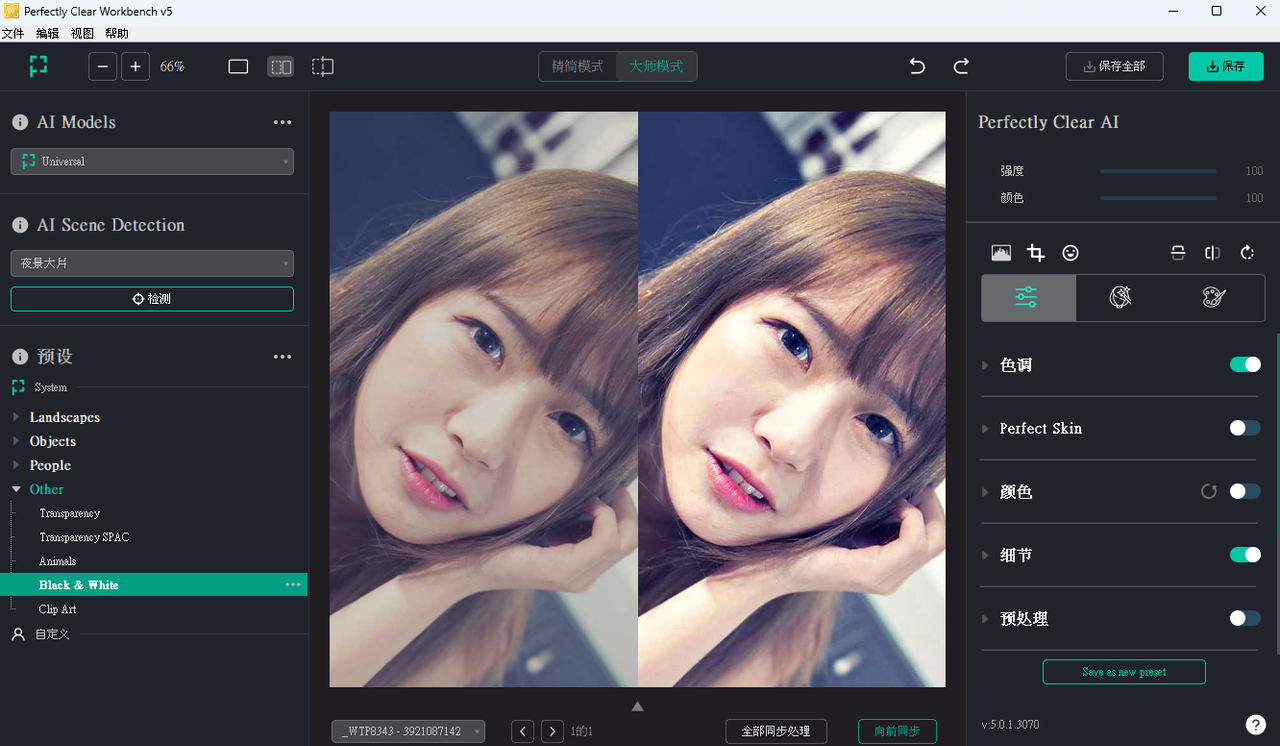Click the redo arrow icon
The width and height of the screenshot is (1280, 746).
click(961, 67)
